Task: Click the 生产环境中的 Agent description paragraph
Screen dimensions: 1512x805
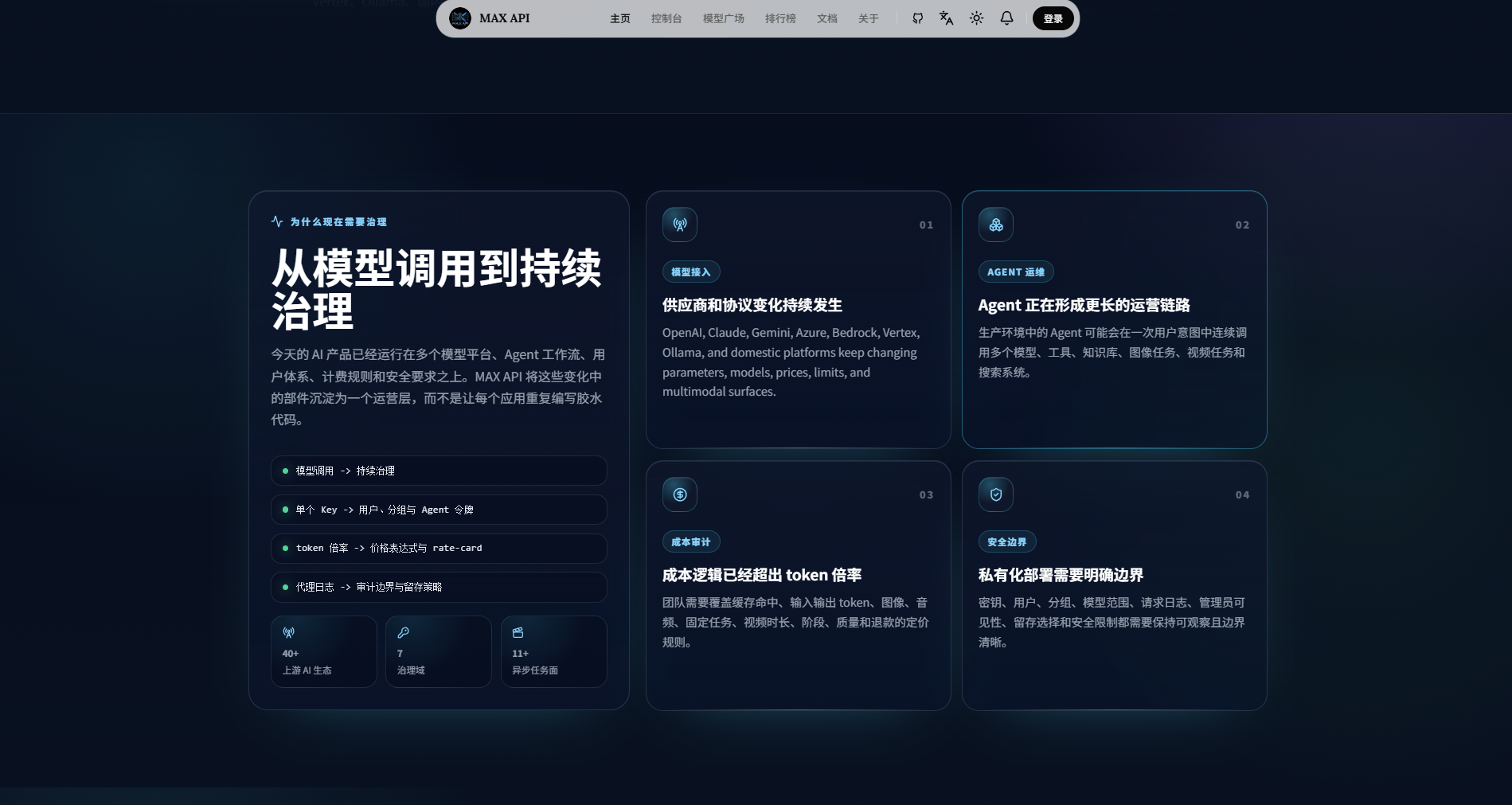Action: 1113,352
